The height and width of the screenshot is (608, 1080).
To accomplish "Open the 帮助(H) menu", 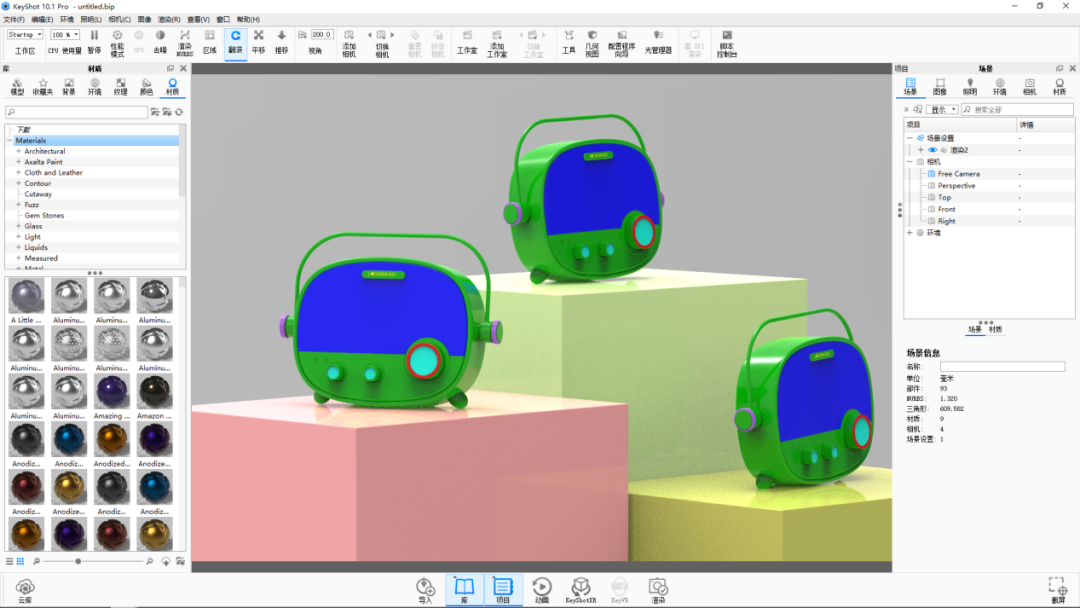I will point(248,19).
